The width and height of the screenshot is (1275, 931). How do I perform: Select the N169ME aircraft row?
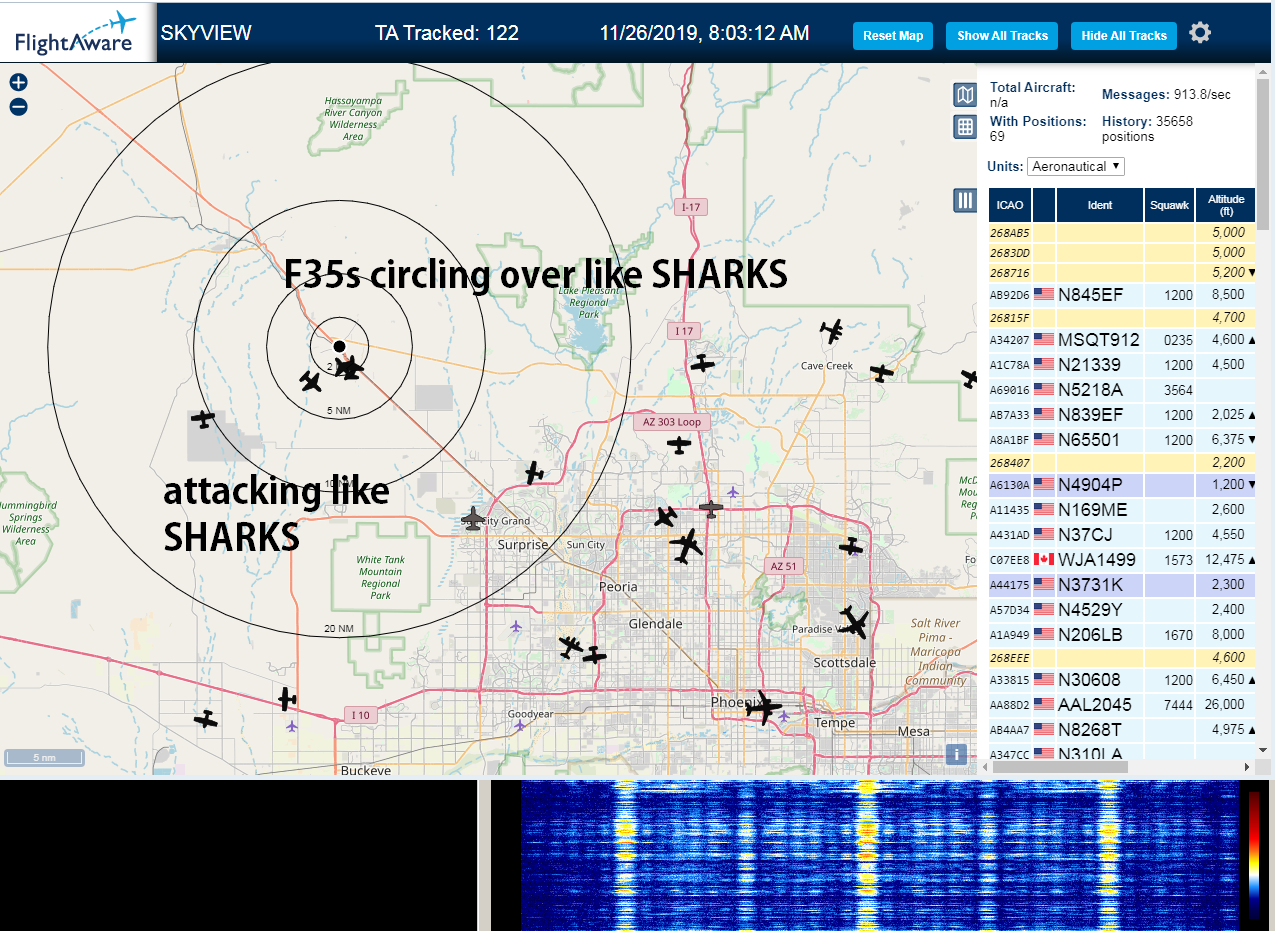1121,509
